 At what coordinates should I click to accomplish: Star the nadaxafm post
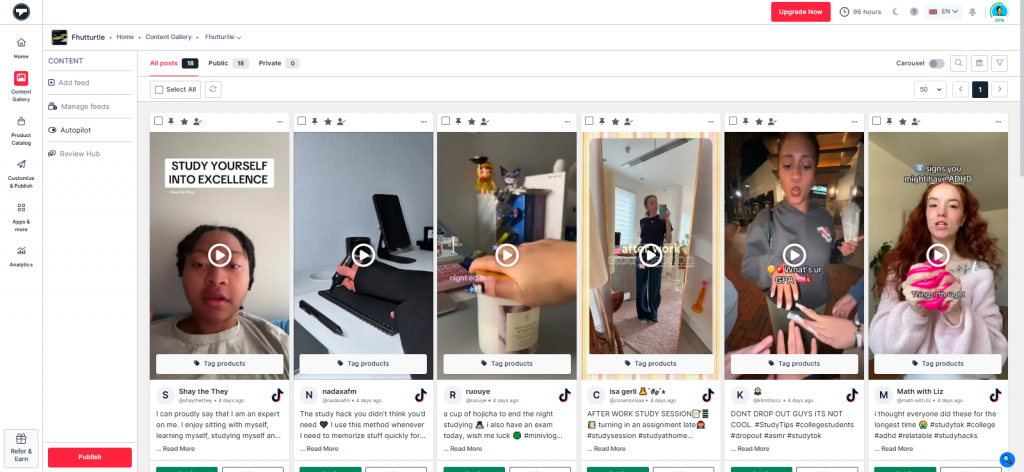point(327,121)
